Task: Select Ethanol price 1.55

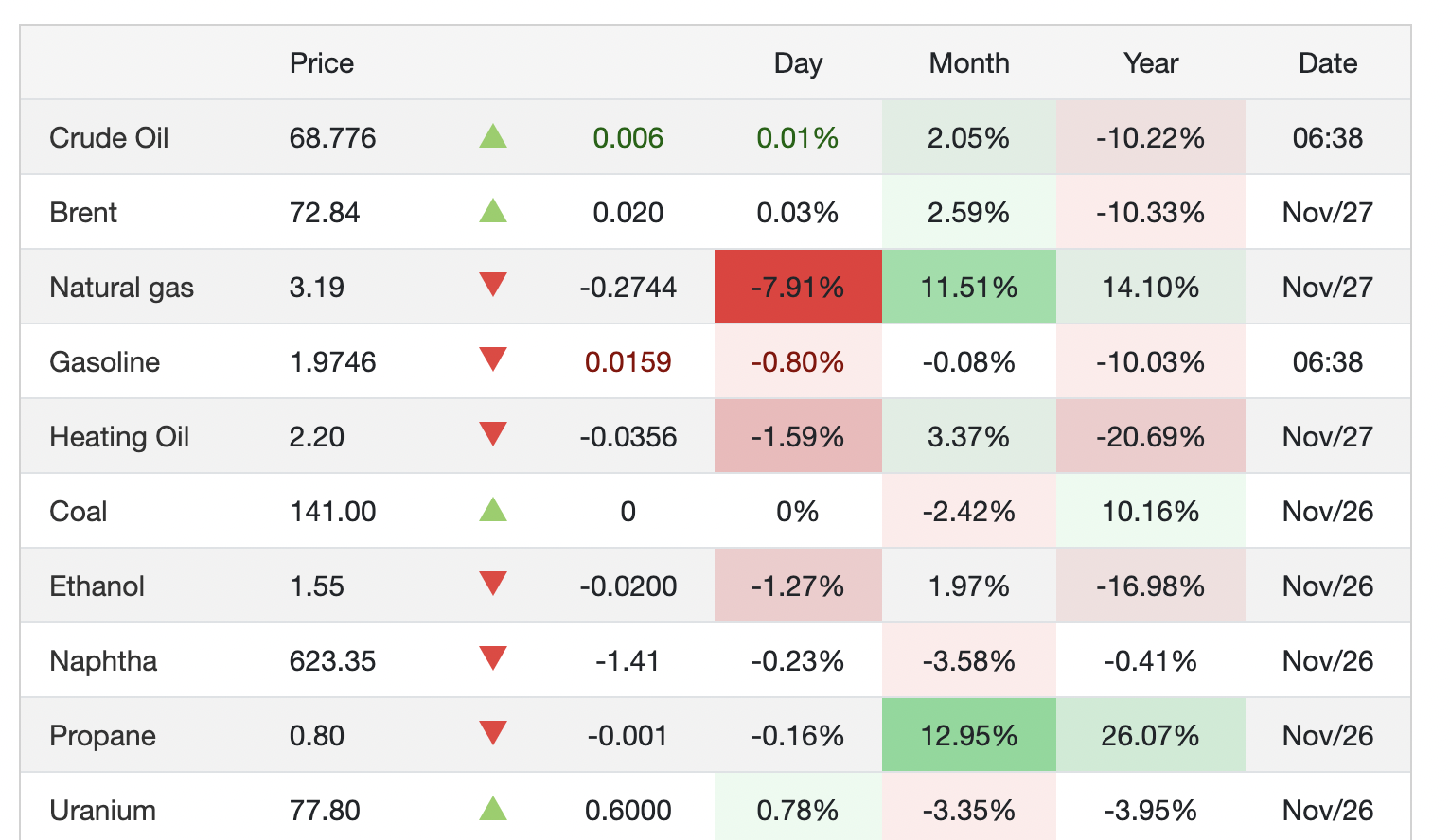Action: point(316,586)
